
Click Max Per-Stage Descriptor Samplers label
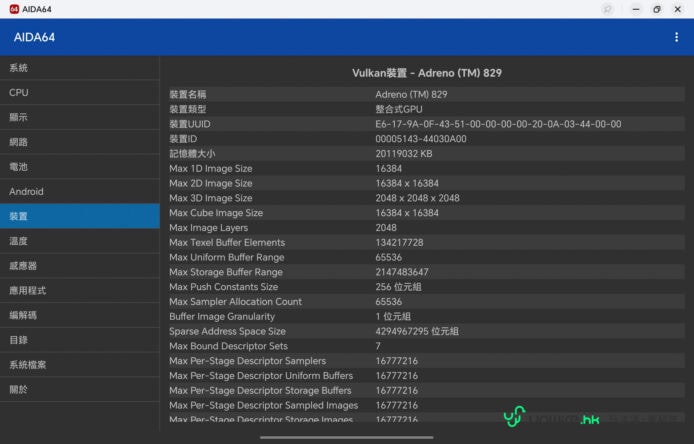coord(247,361)
